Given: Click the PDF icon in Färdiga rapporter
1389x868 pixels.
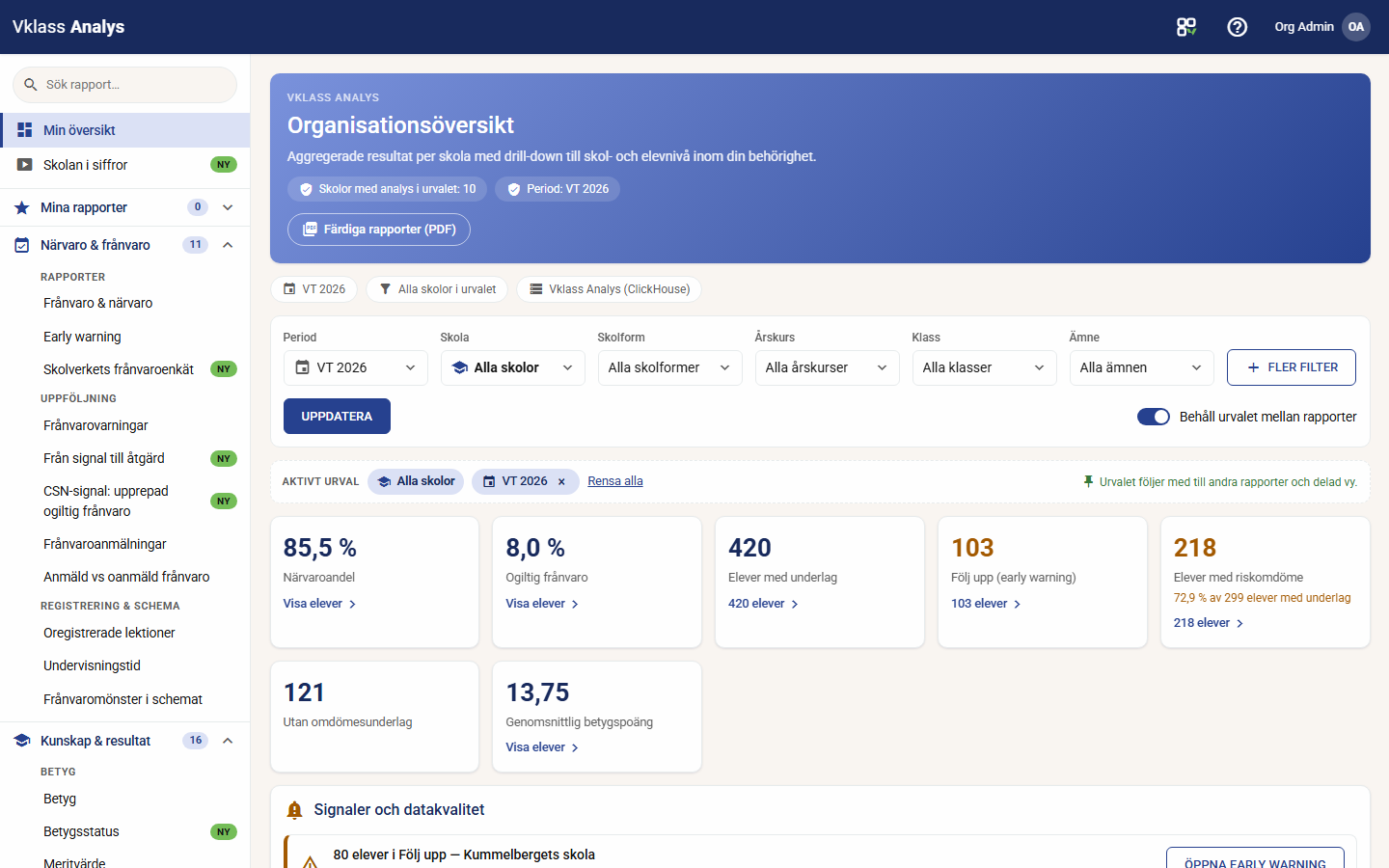Looking at the screenshot, I should click(x=310, y=230).
